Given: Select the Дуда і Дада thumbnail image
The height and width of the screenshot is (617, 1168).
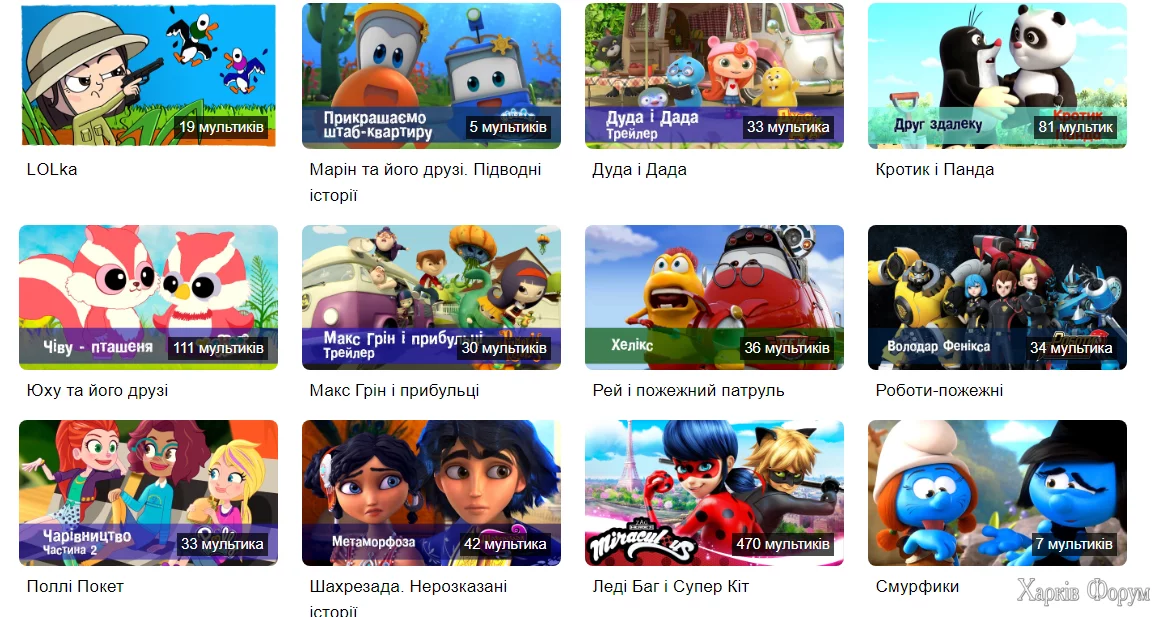Looking at the screenshot, I should click(x=714, y=75).
